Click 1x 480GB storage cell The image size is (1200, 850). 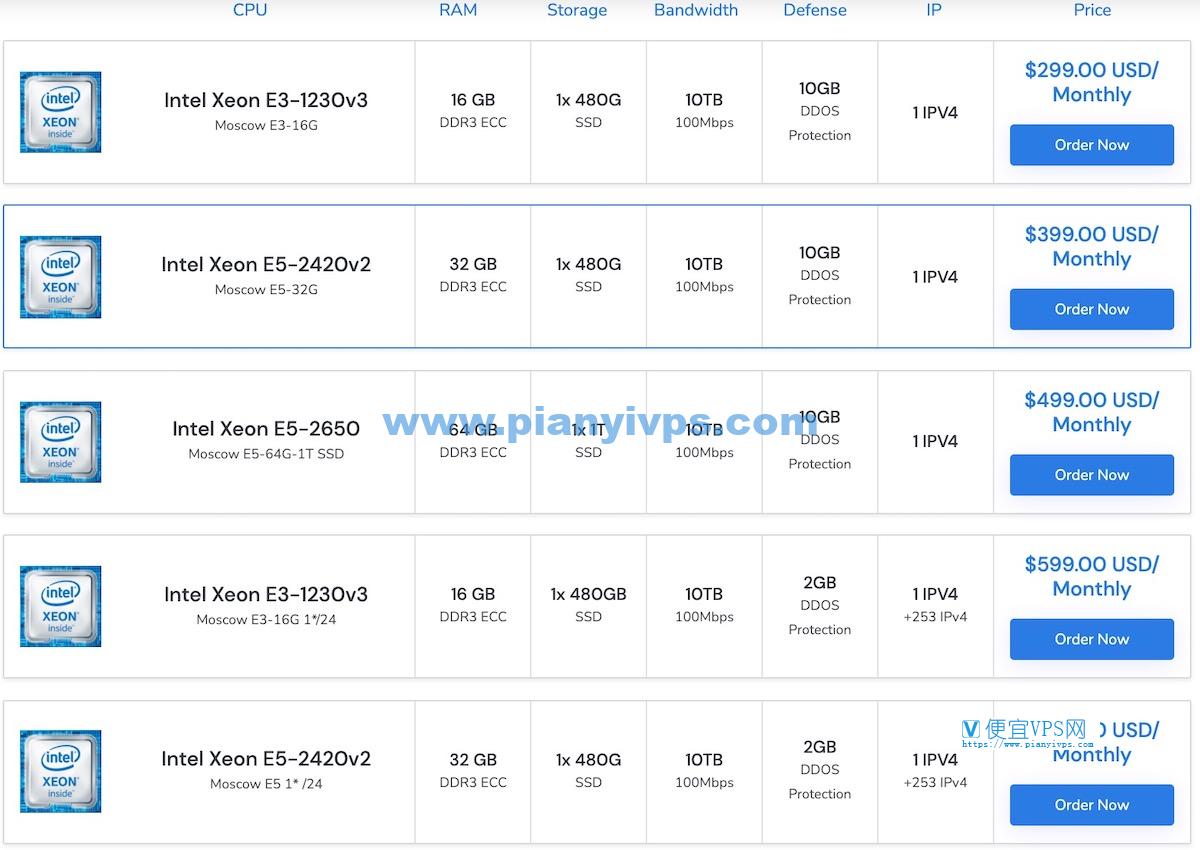click(588, 594)
